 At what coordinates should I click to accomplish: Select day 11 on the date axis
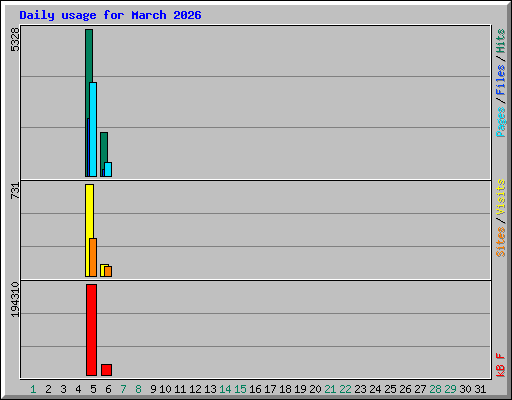[x=180, y=389]
